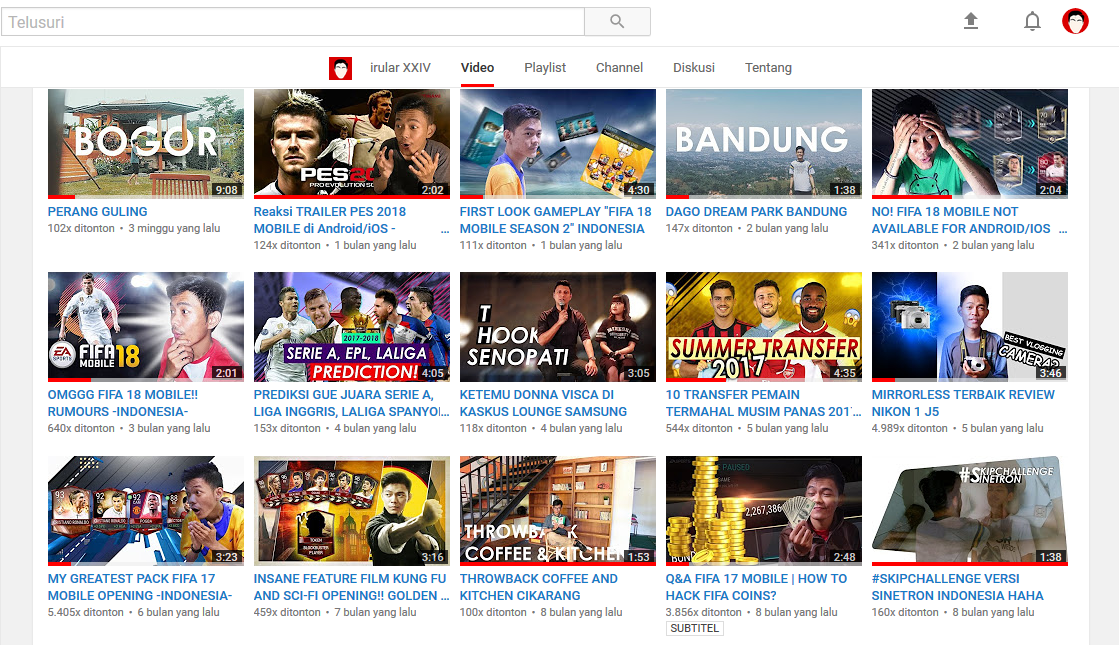Play the NO! FIFA 18 Mobile thumbnail
Viewport: 1119px width, 645px height.
point(970,143)
